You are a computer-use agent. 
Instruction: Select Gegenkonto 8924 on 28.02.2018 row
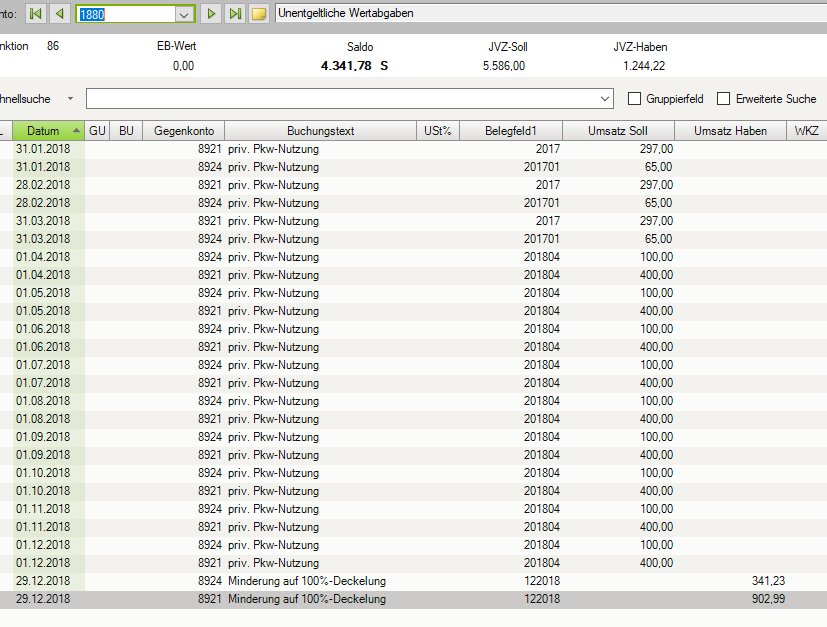(x=209, y=202)
